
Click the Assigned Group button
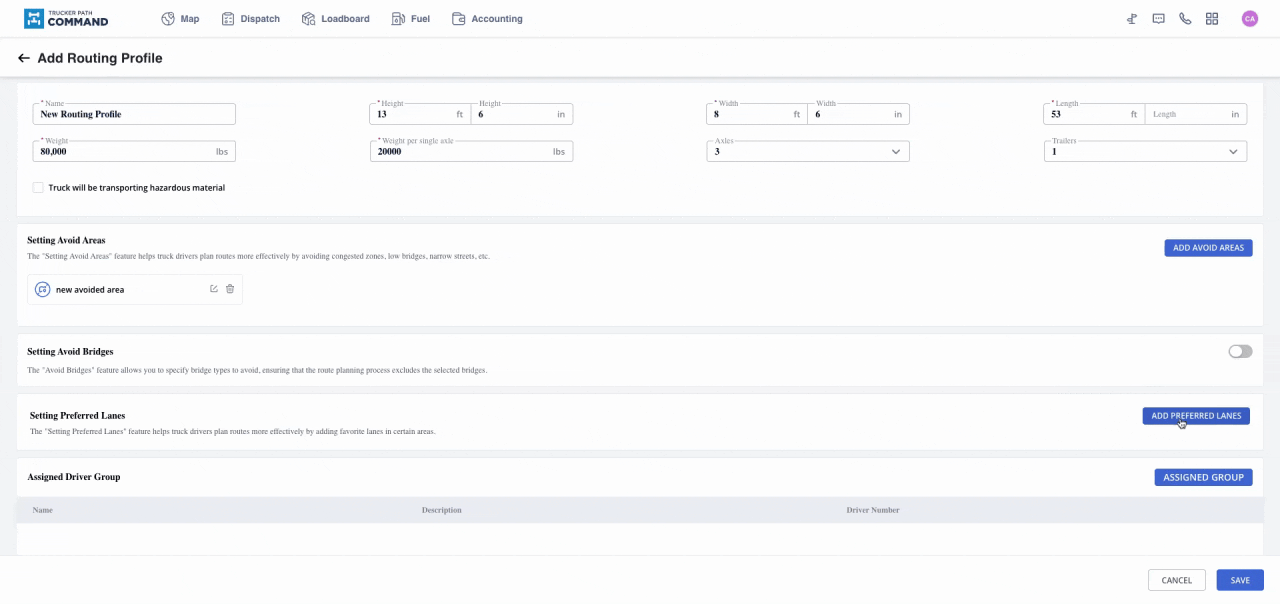[1203, 478]
